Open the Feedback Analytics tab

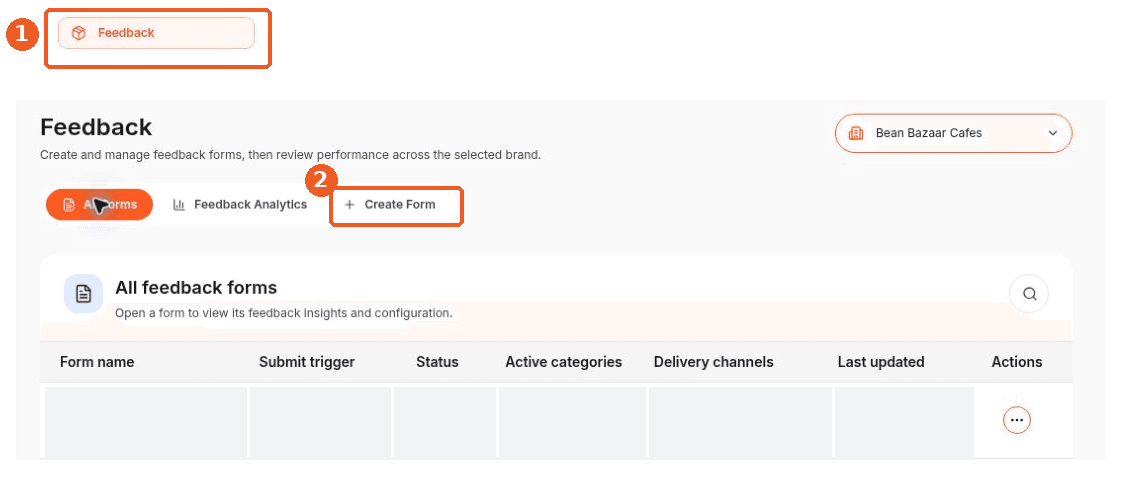point(240,205)
